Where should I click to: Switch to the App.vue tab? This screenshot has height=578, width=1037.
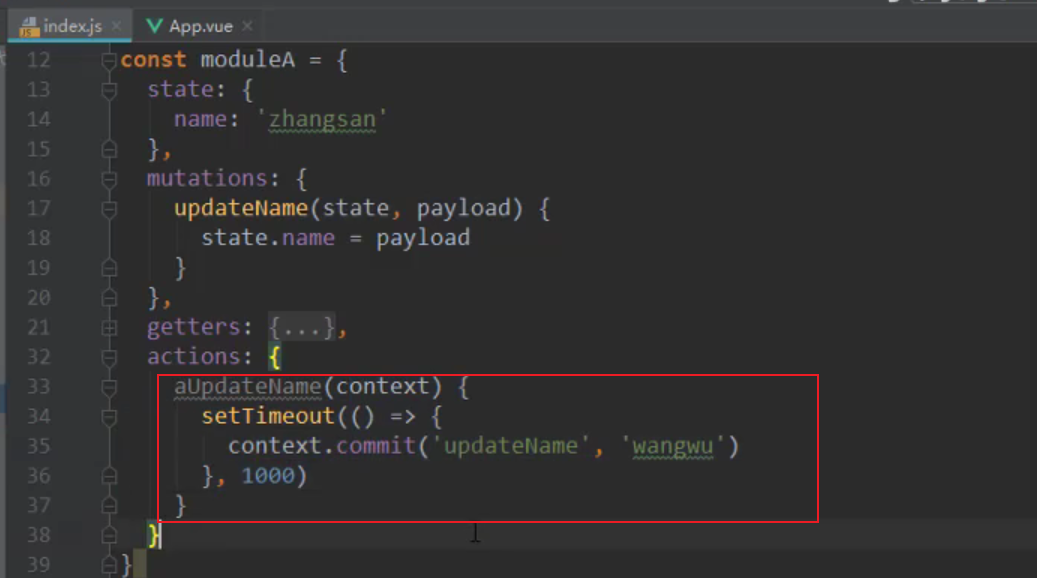pos(200,26)
